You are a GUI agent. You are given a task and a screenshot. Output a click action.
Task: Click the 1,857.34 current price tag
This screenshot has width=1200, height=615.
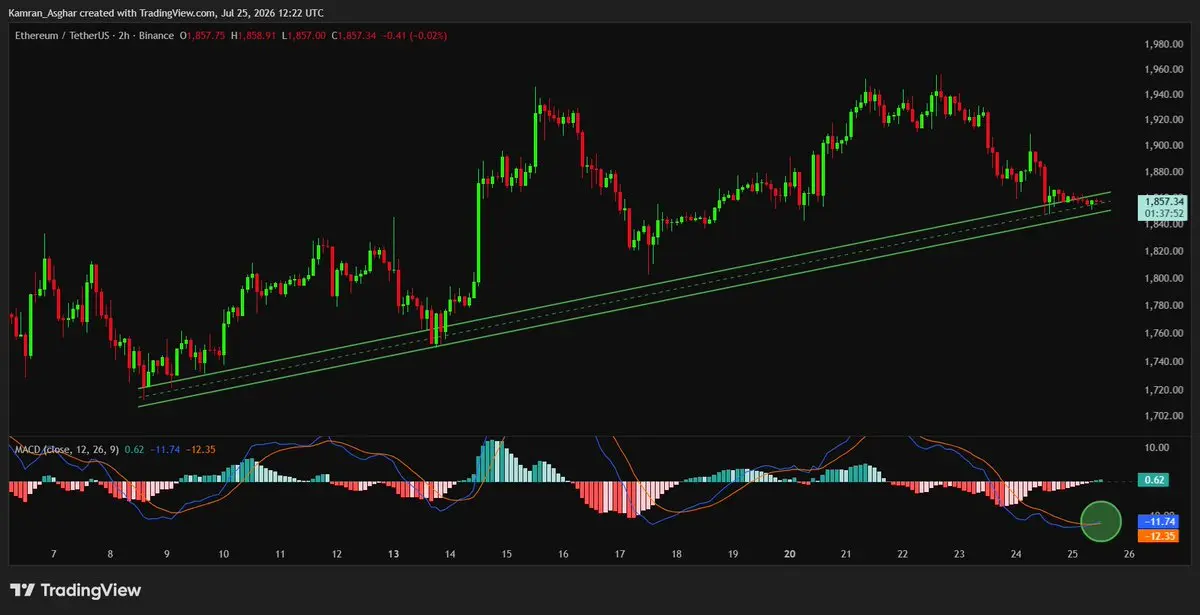coord(1164,201)
